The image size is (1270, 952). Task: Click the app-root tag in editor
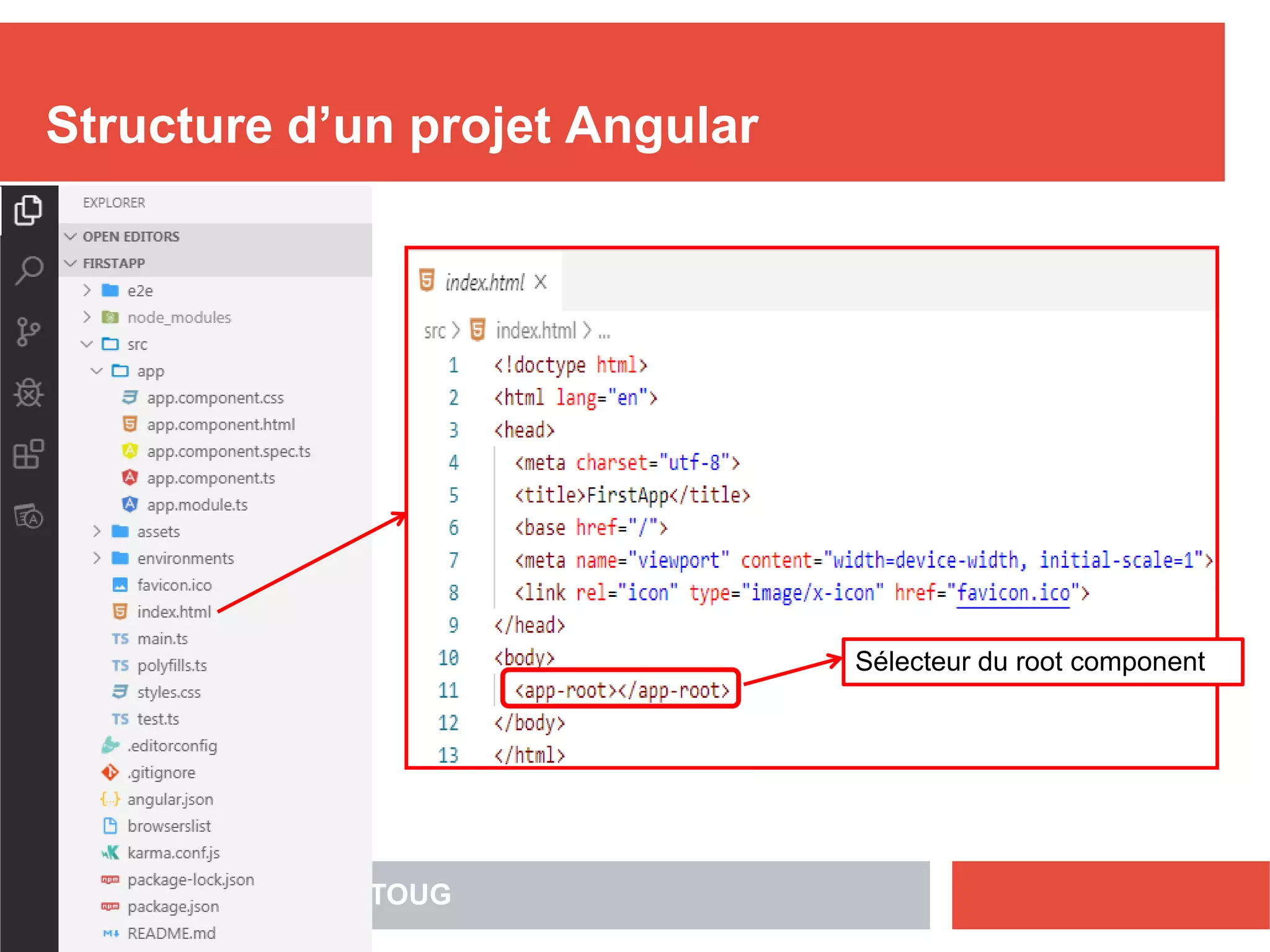[x=622, y=690]
